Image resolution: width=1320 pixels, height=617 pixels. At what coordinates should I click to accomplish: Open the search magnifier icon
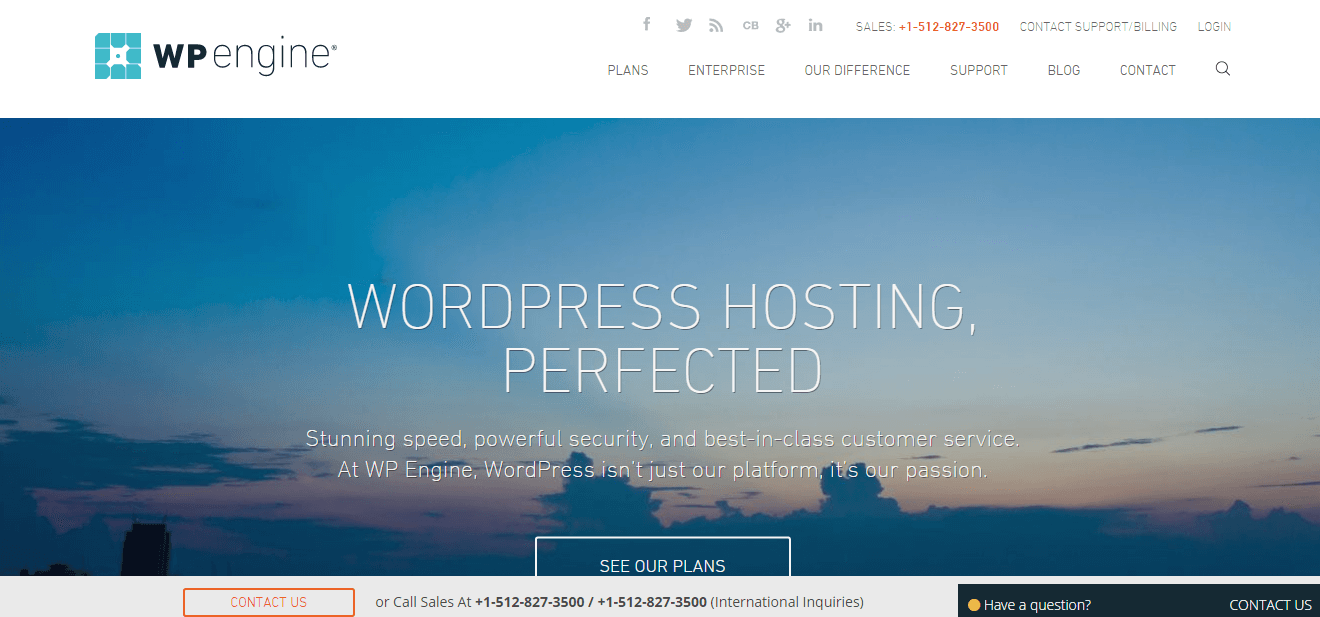tap(1223, 69)
